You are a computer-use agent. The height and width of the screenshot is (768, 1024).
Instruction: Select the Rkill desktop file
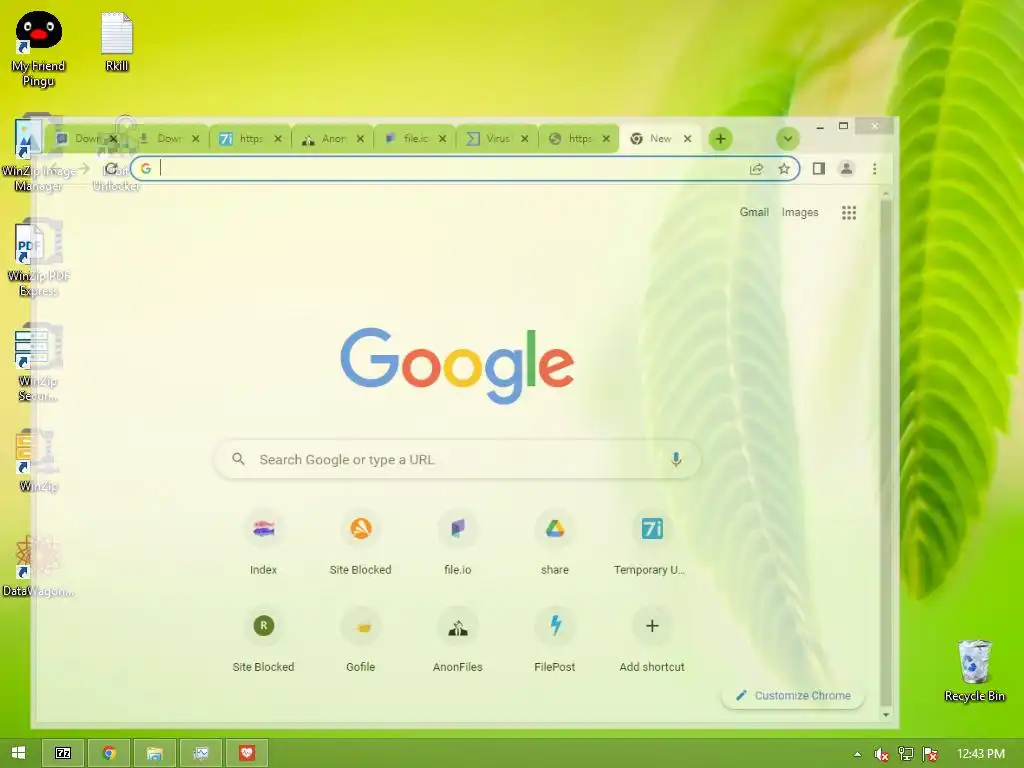117,42
